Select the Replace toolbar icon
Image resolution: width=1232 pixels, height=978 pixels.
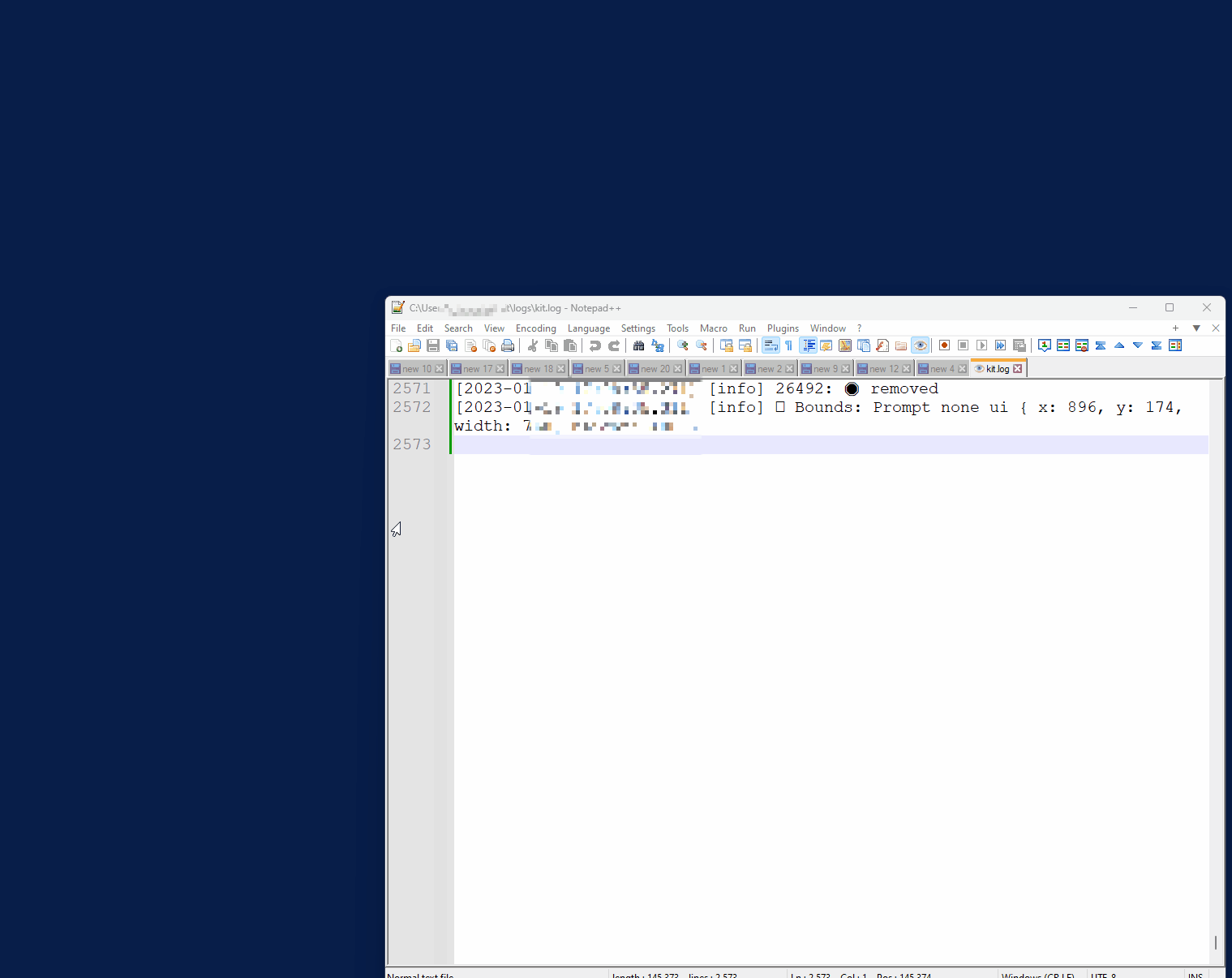coord(658,346)
